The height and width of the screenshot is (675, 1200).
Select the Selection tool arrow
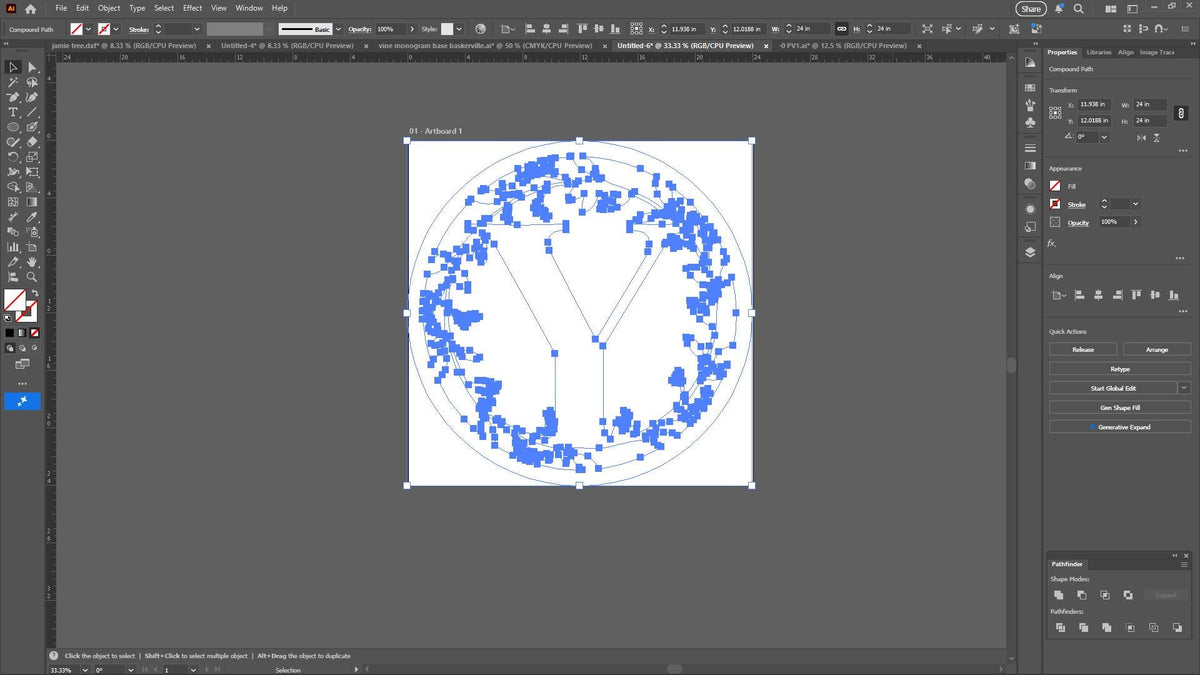pyautogui.click(x=13, y=67)
